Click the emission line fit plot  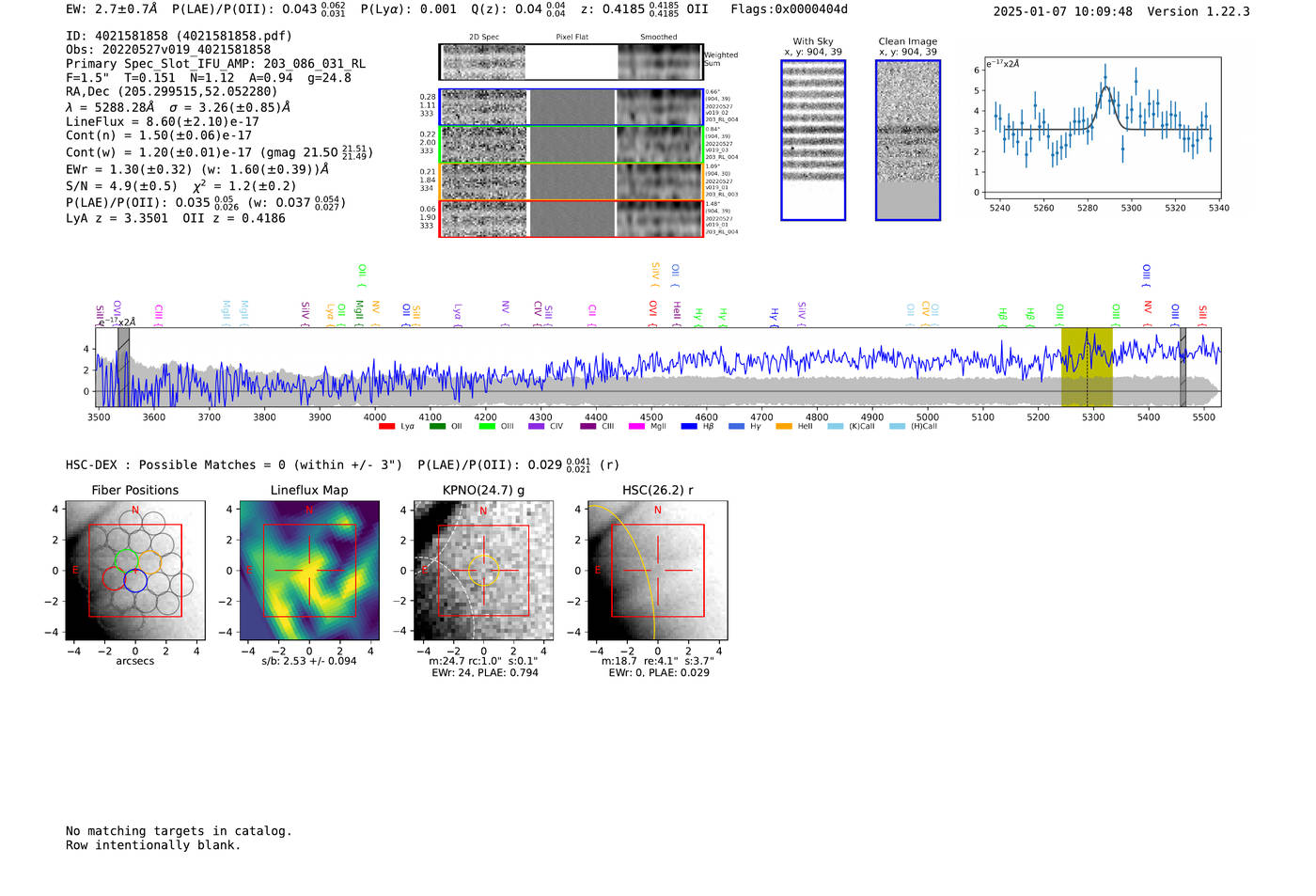point(1102,129)
